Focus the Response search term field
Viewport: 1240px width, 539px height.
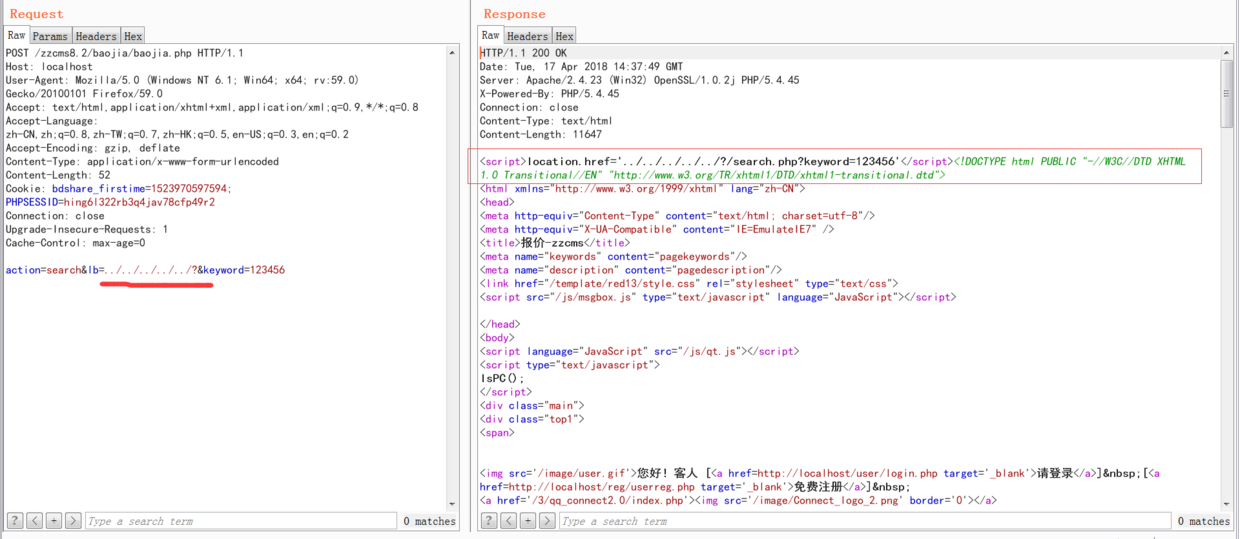864,521
